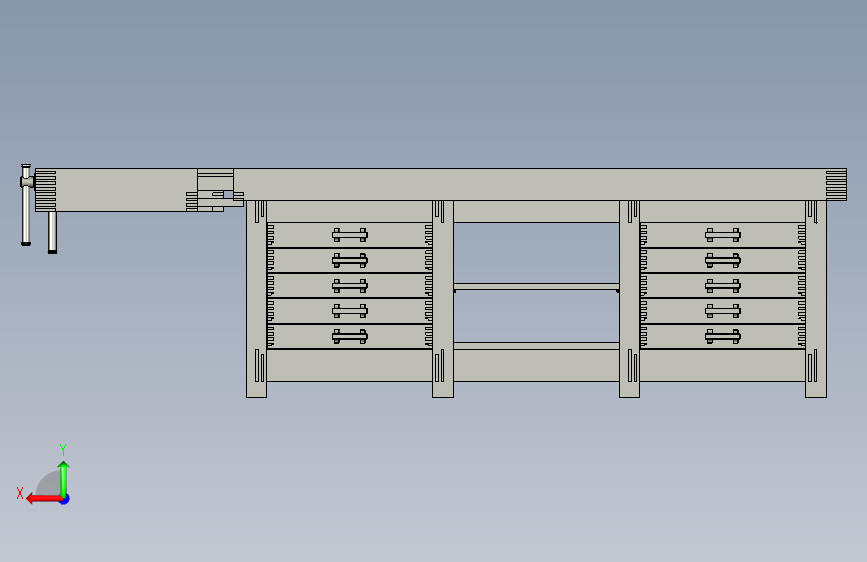Select the top drawer handle in the left cabinet
This screenshot has width=867, height=562.
[350, 235]
